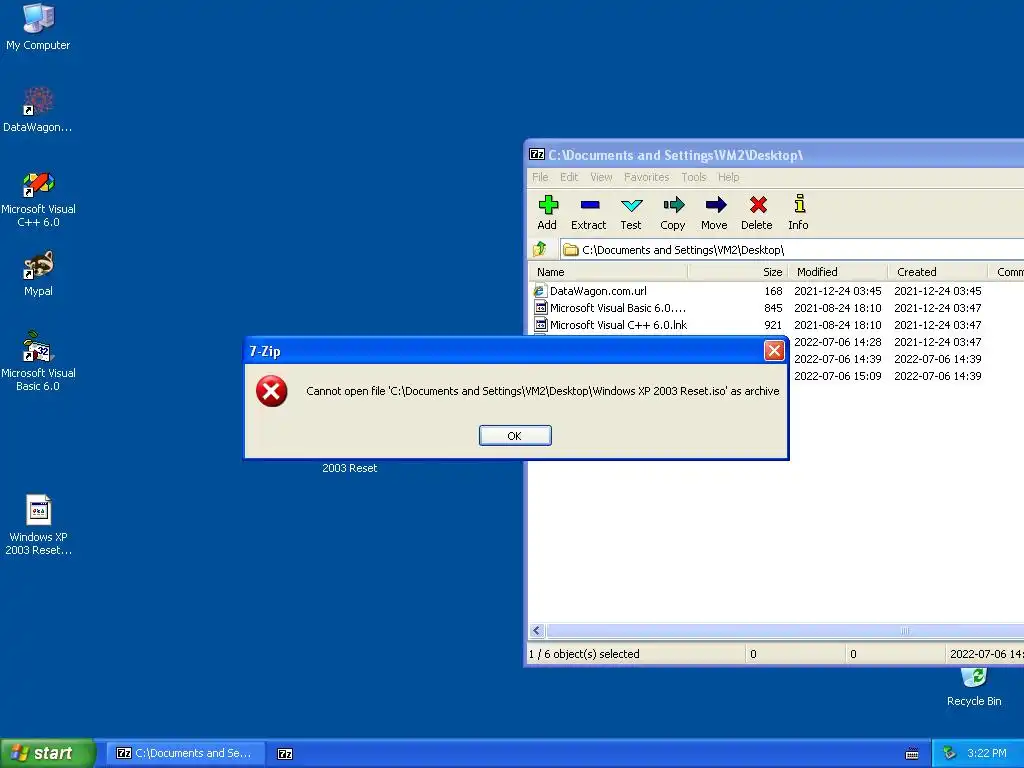Open the Windows Start menu
This screenshot has height=768, width=1024.
point(47,753)
